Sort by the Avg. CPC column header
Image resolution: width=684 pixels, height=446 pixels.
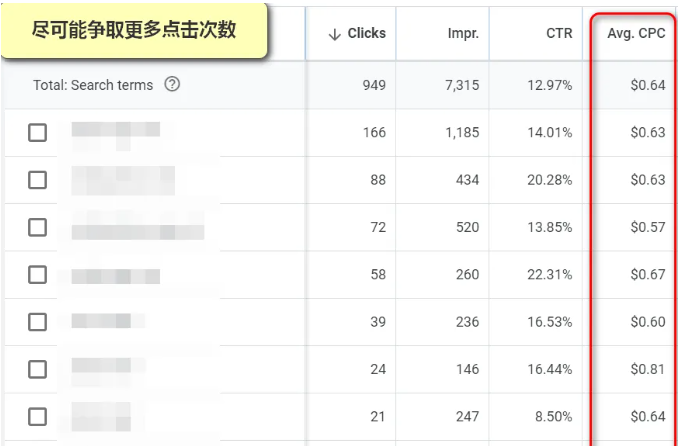point(636,34)
